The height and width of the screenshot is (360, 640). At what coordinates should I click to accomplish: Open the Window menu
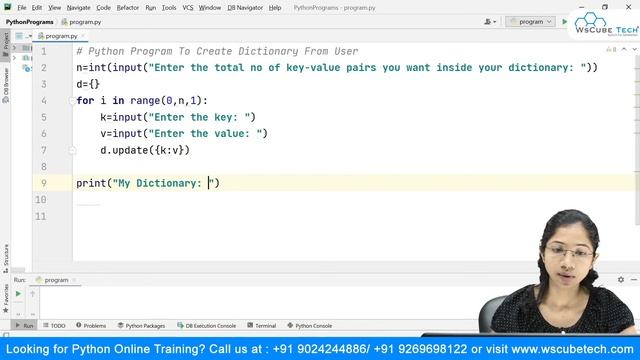[210, 8]
